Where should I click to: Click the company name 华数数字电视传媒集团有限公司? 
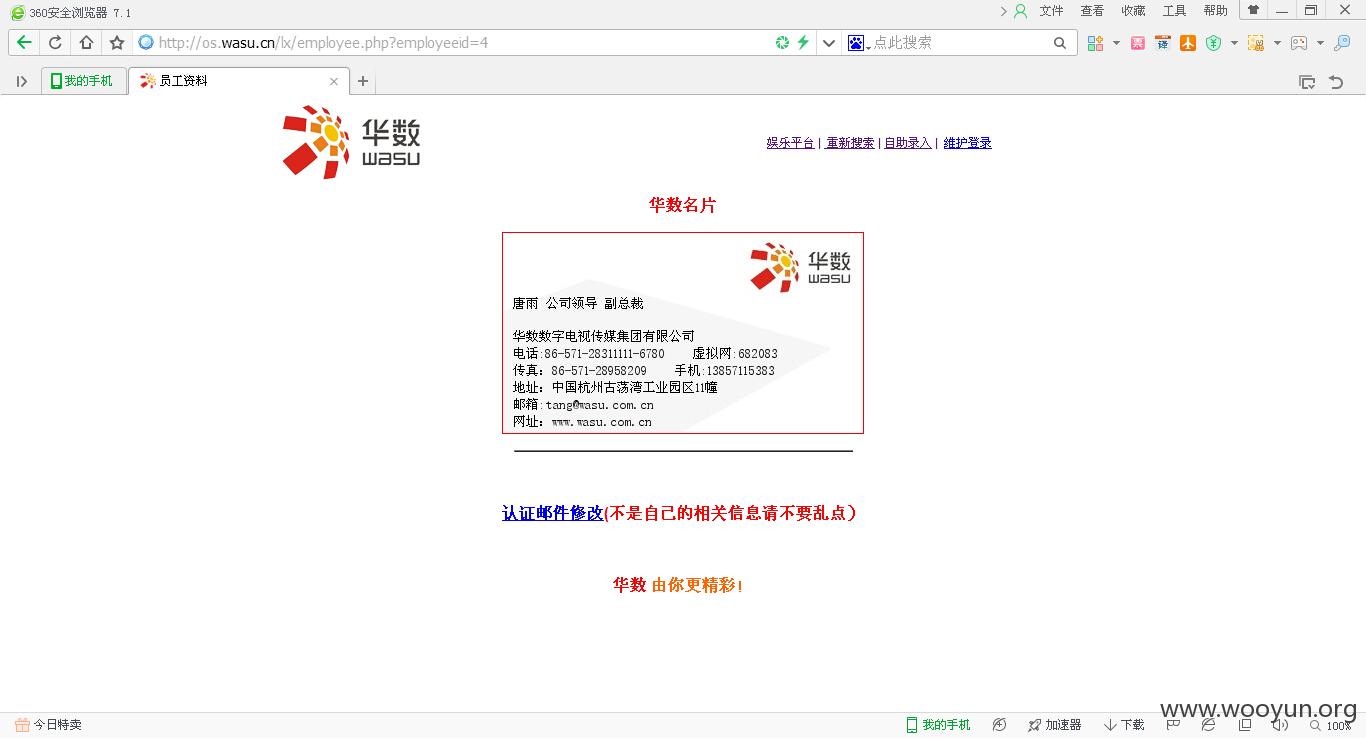603,336
